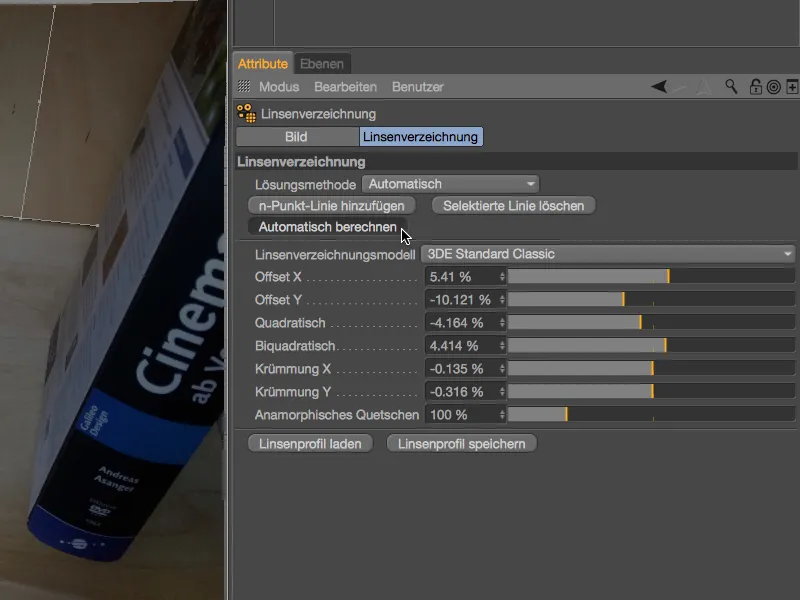The image size is (800, 600).
Task: Click the Biquadratisch slider bar
Action: [x=652, y=345]
